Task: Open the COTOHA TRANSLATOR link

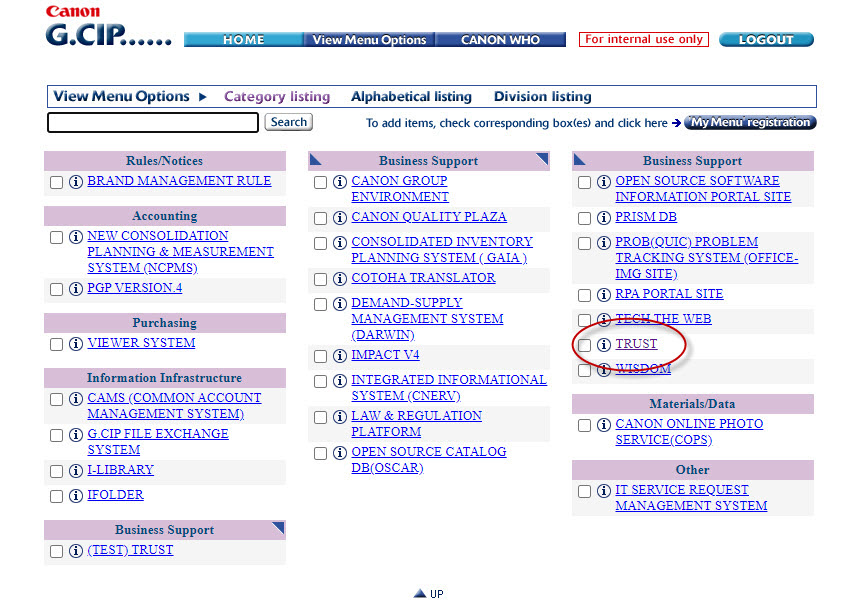Action: [423, 278]
